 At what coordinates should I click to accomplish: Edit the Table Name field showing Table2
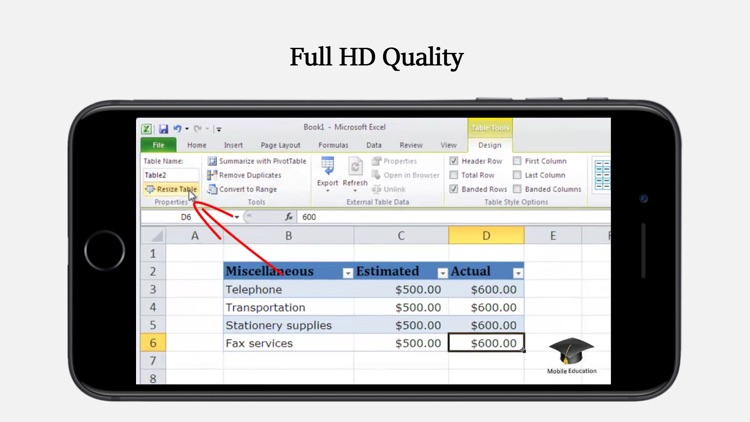(171, 175)
